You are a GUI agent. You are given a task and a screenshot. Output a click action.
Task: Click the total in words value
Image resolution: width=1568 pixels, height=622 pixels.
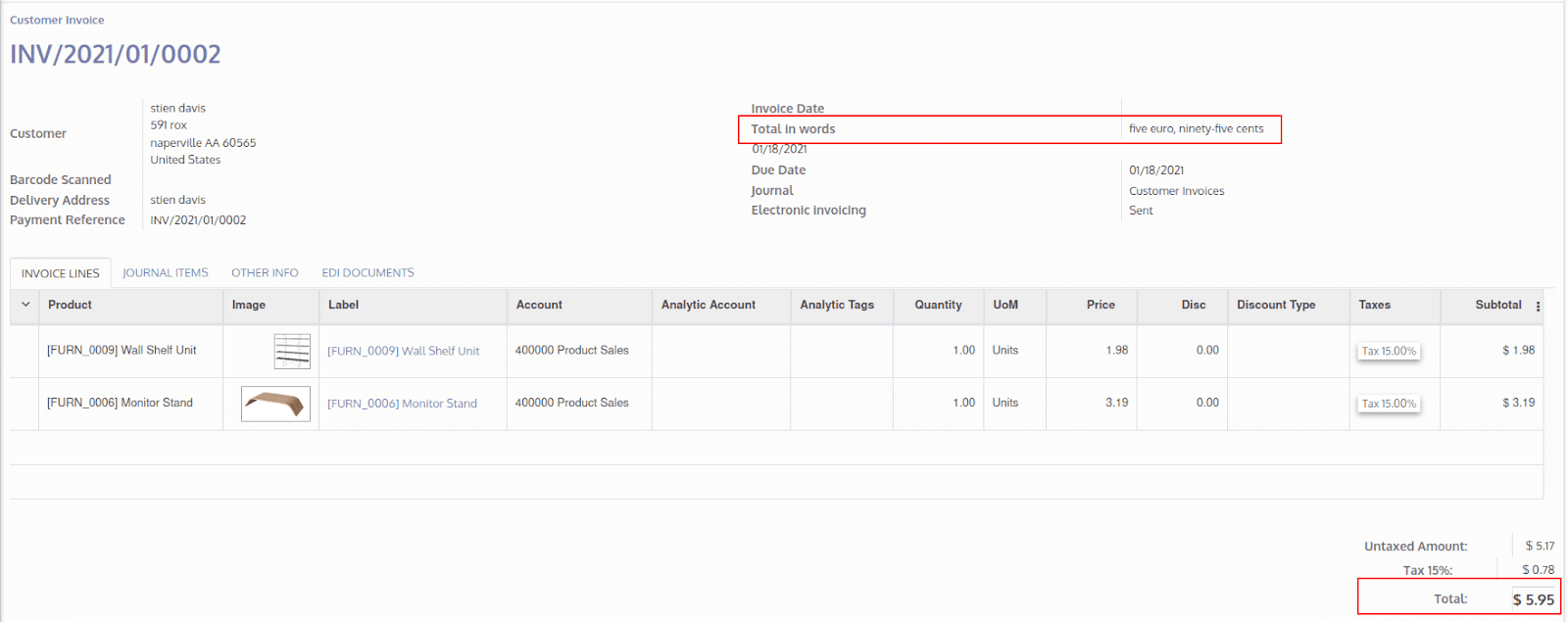pyautogui.click(x=1196, y=128)
